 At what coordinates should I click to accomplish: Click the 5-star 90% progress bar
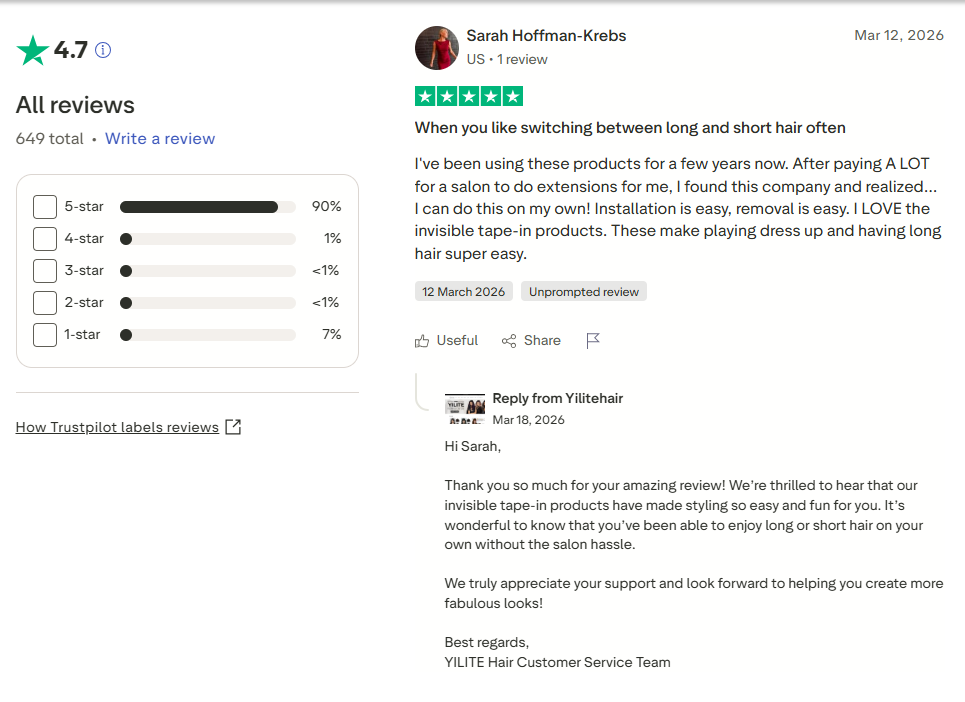click(208, 207)
